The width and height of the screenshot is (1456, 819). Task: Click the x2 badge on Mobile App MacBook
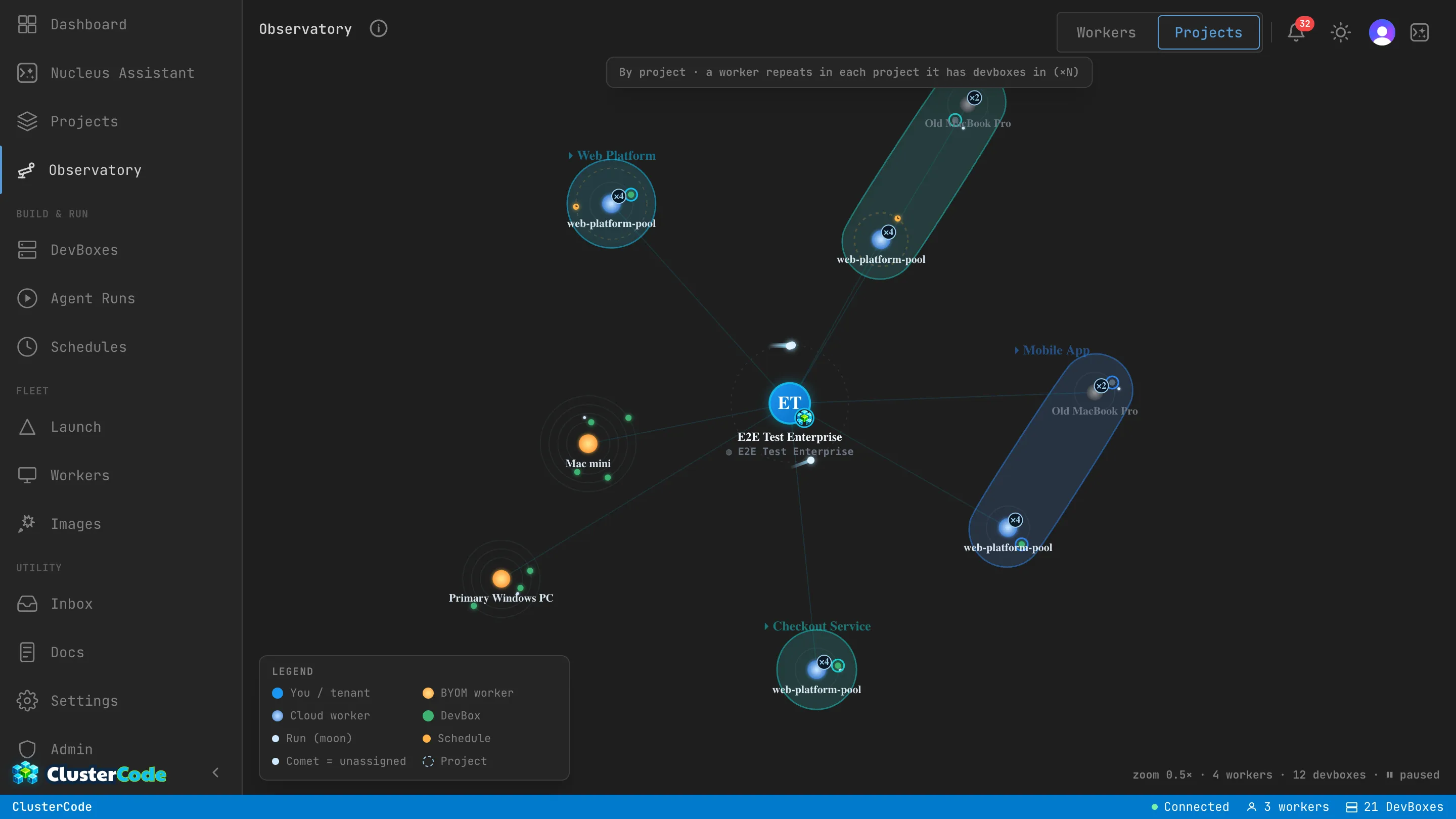[1101, 386]
